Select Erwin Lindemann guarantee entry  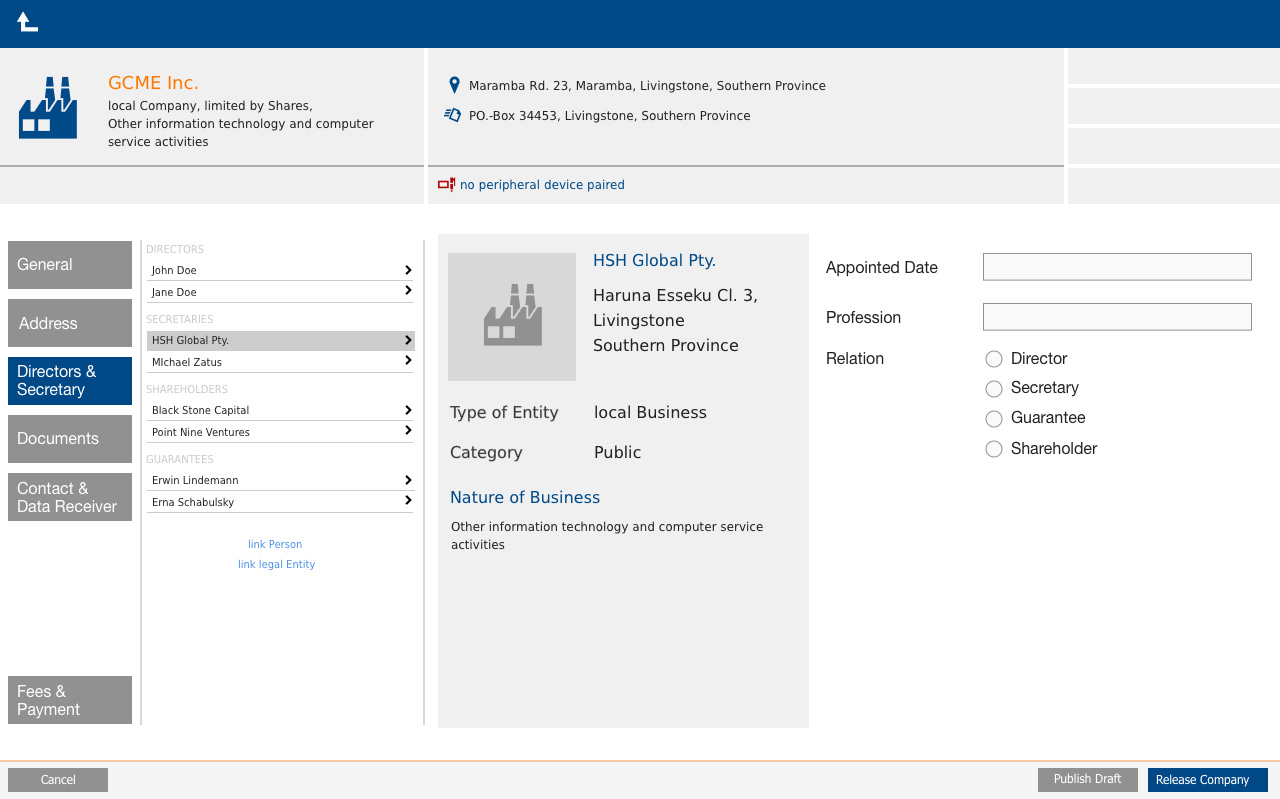pos(280,480)
